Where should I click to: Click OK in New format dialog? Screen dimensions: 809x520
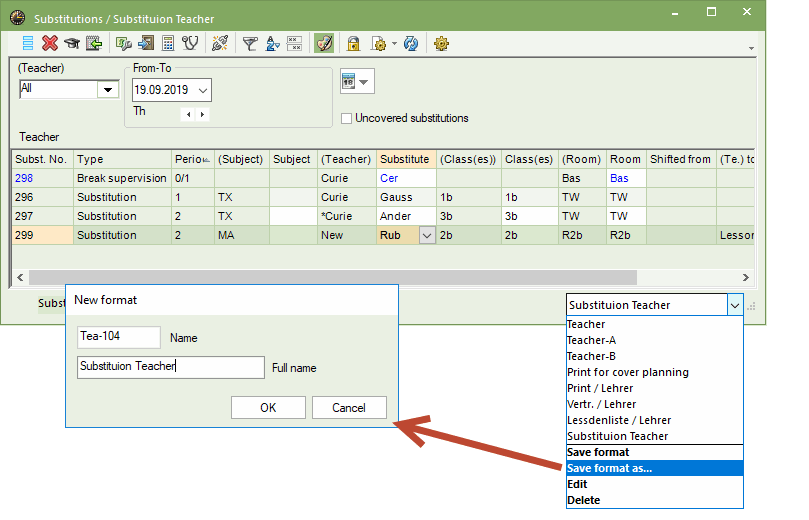pyautogui.click(x=268, y=408)
